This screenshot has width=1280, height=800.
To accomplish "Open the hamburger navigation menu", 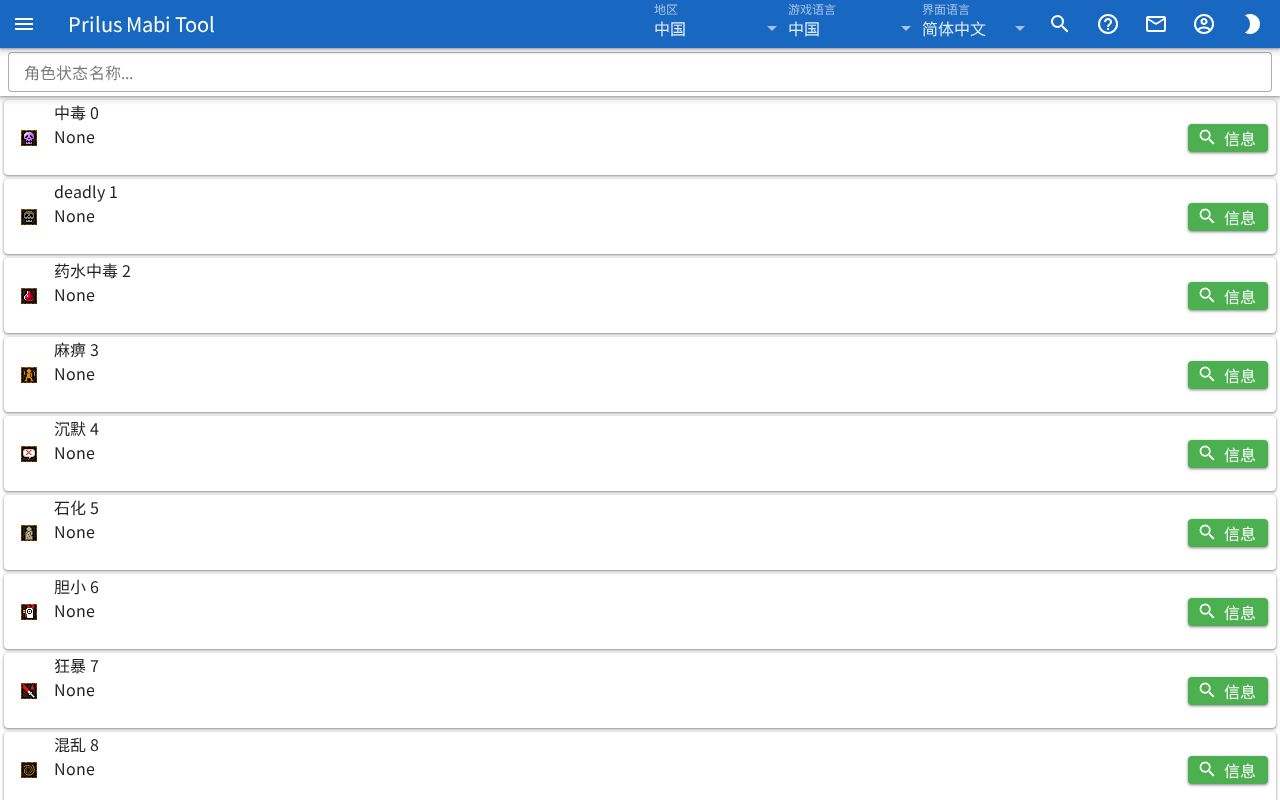I will pos(24,24).
